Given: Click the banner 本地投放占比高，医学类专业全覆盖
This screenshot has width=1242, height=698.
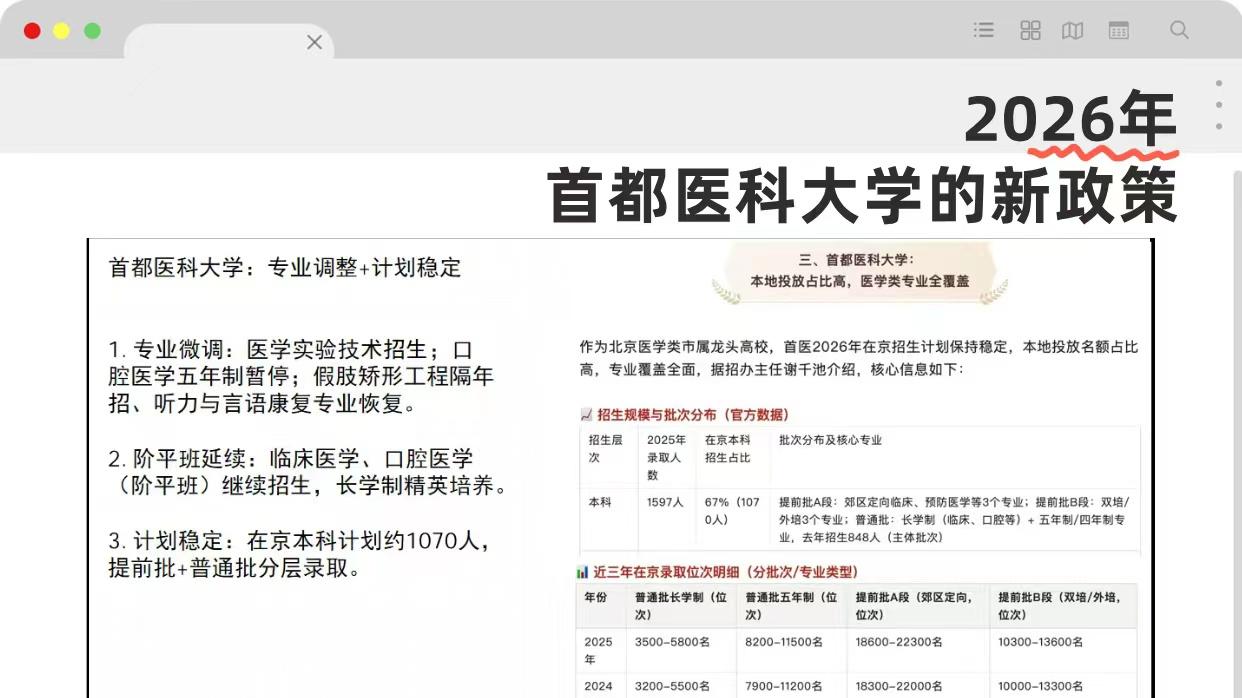Looking at the screenshot, I should tap(860, 282).
